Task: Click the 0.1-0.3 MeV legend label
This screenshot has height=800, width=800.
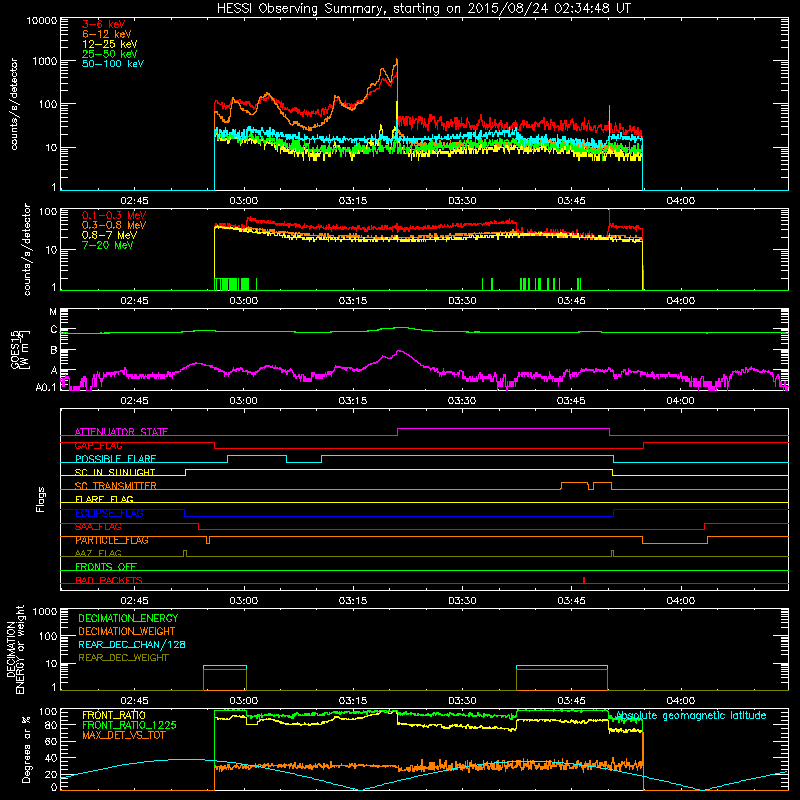Action: pos(114,215)
